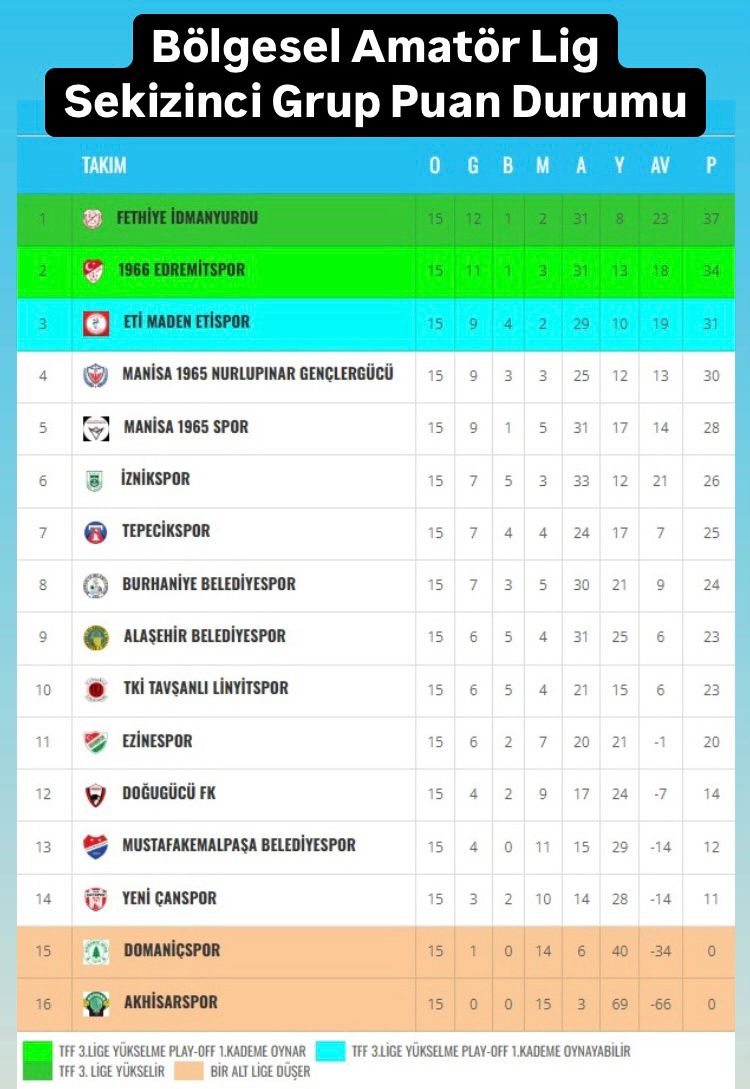
Task: Click the 1966 Edremitspor crest icon
Action: [93, 270]
